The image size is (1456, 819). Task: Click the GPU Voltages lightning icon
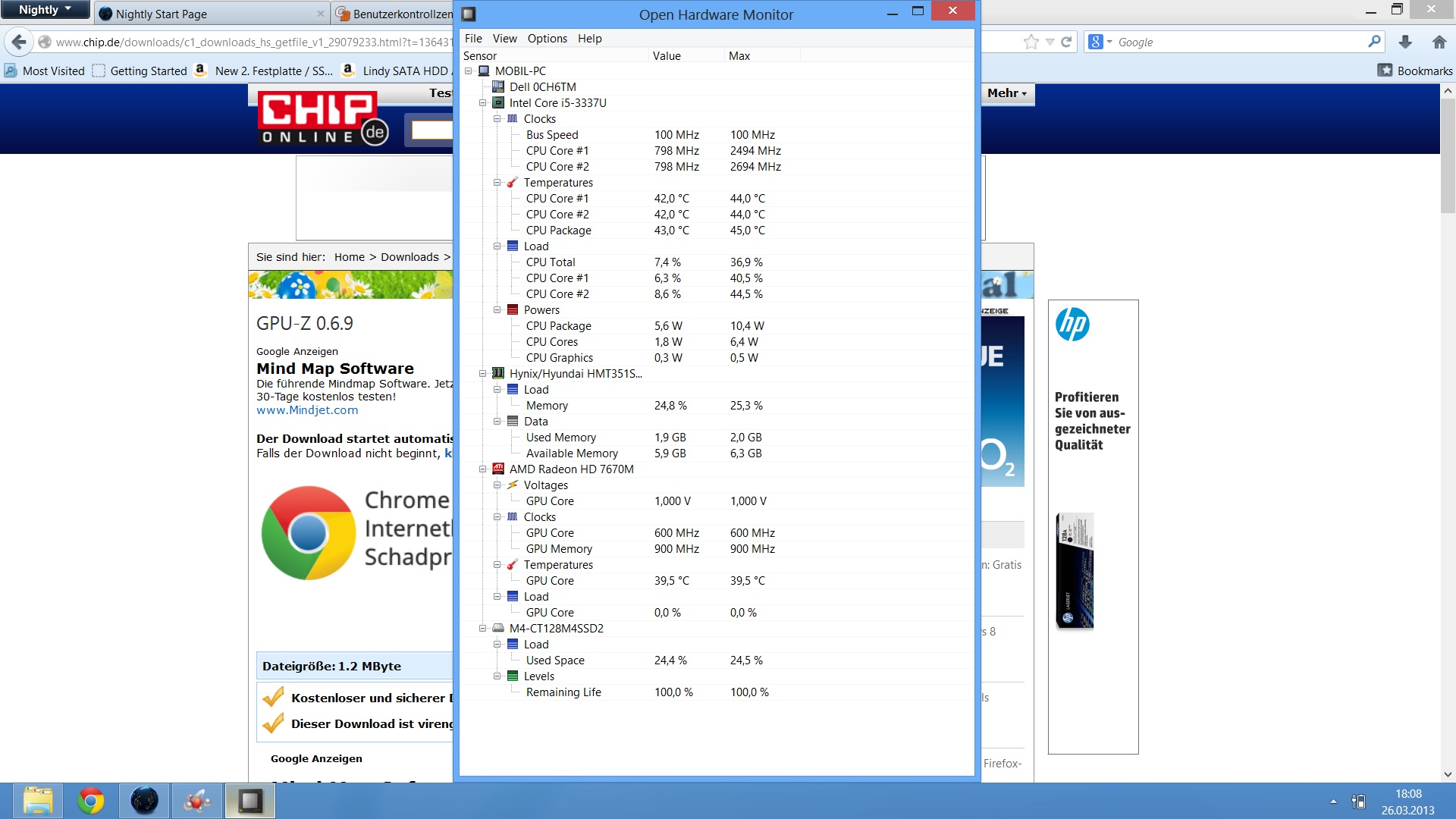pos(513,485)
